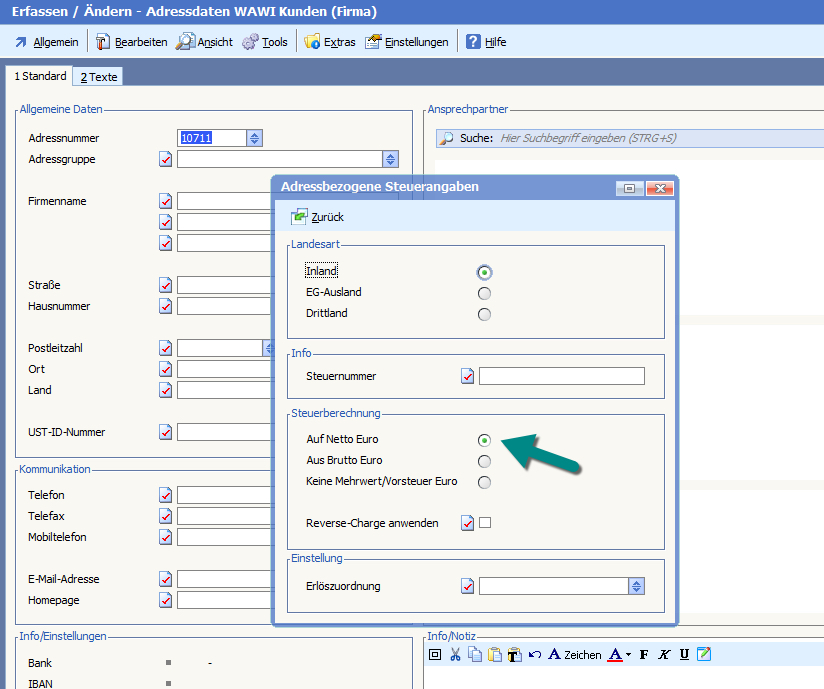Click the cut scissors icon in Info/Notiz
The width and height of the screenshot is (824, 689).
point(455,655)
